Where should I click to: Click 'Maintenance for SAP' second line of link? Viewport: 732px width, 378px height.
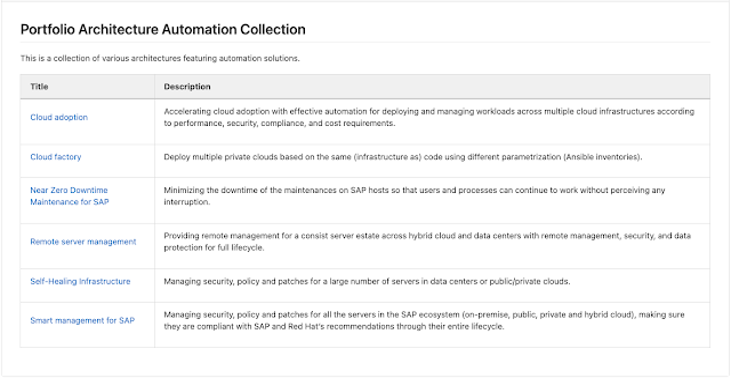70,202
